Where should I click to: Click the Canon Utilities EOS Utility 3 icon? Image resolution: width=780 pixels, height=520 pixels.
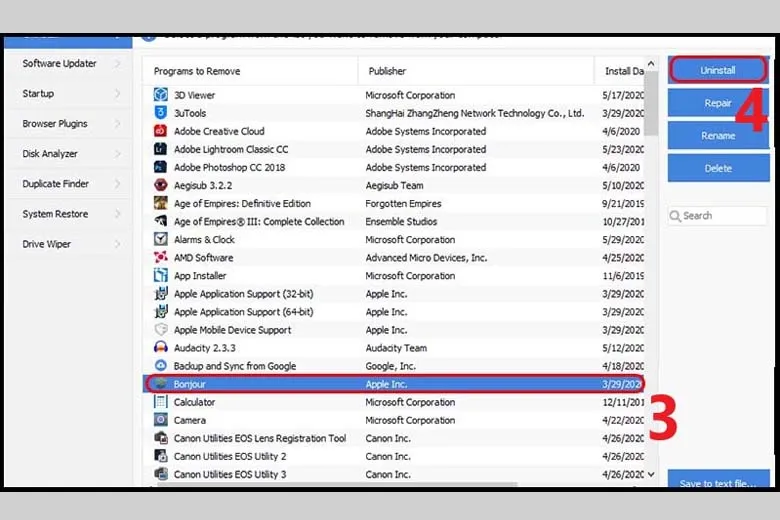[160, 473]
